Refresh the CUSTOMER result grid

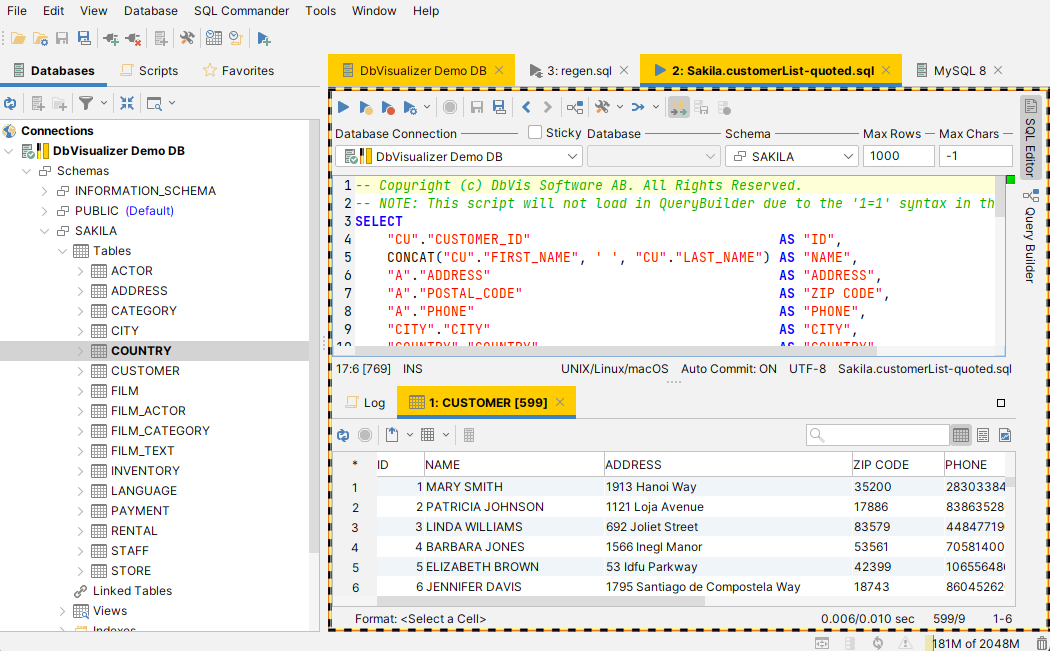343,435
